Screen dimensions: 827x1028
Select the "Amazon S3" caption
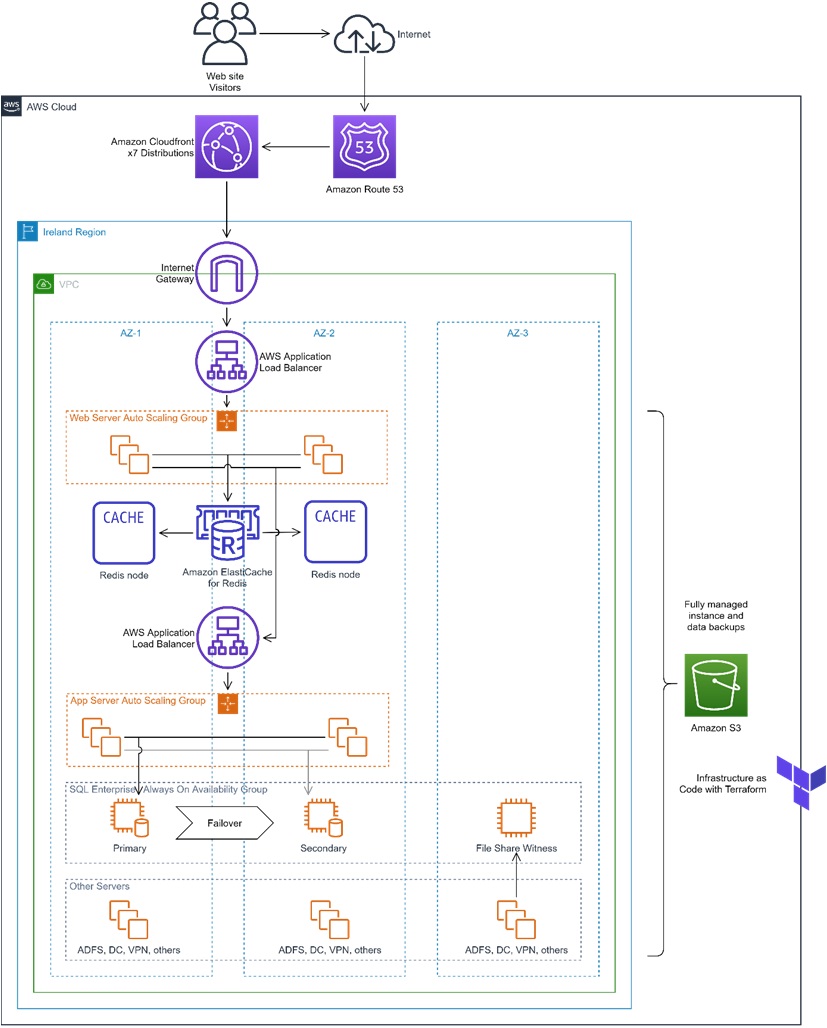[716, 728]
